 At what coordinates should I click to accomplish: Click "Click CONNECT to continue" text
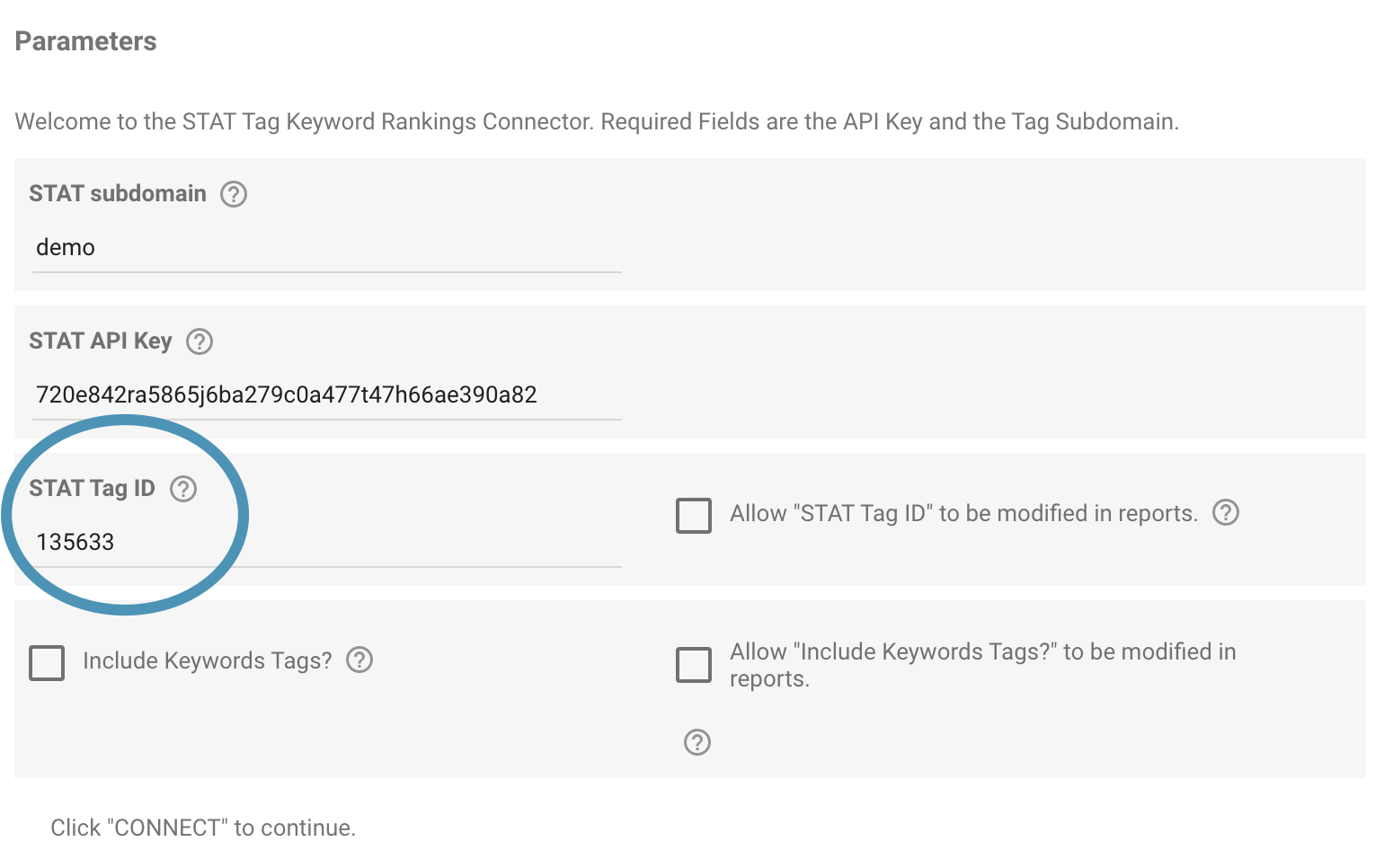[x=203, y=828]
